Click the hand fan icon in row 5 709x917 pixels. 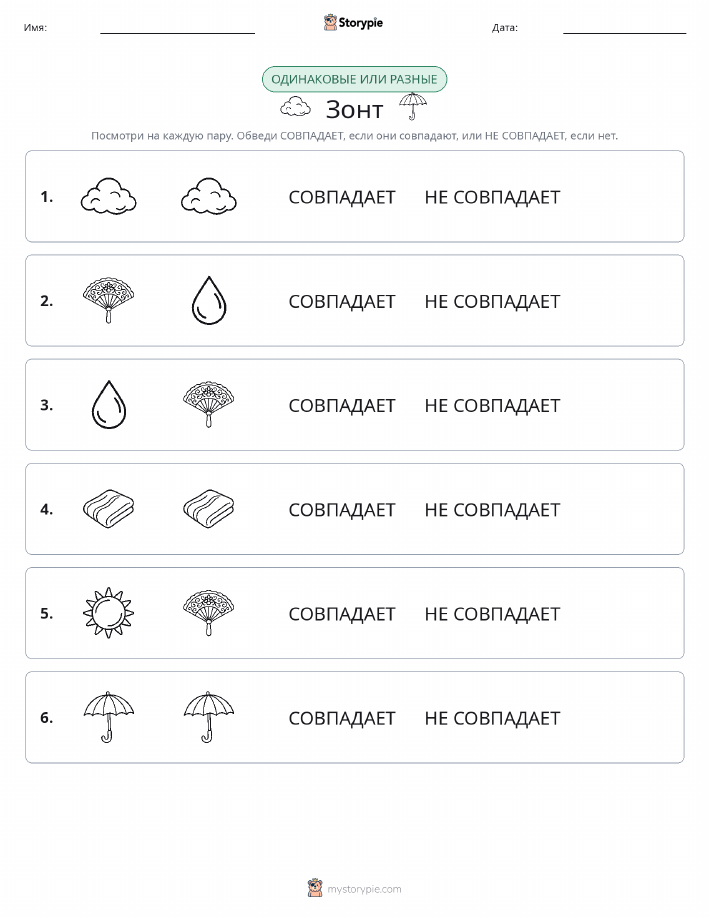tap(208, 613)
